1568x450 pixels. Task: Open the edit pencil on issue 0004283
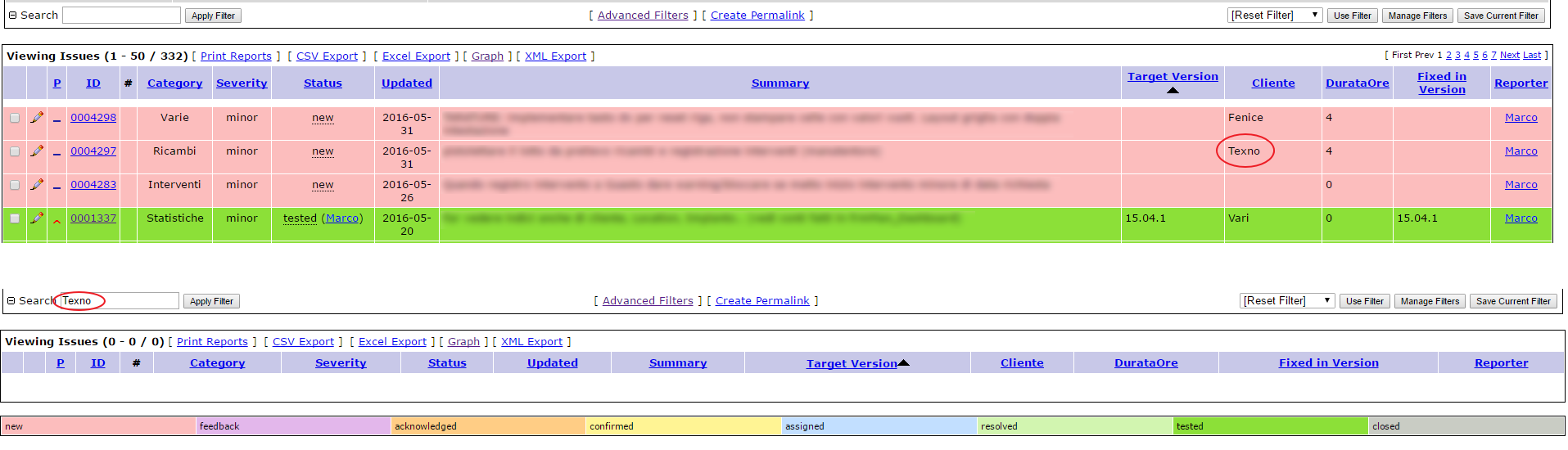point(37,185)
